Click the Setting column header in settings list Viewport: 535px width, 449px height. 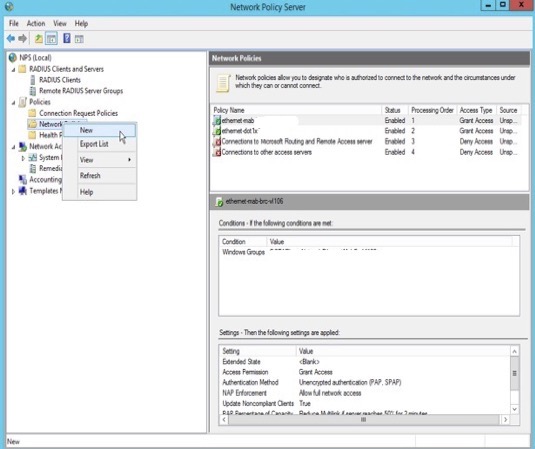[258, 351]
